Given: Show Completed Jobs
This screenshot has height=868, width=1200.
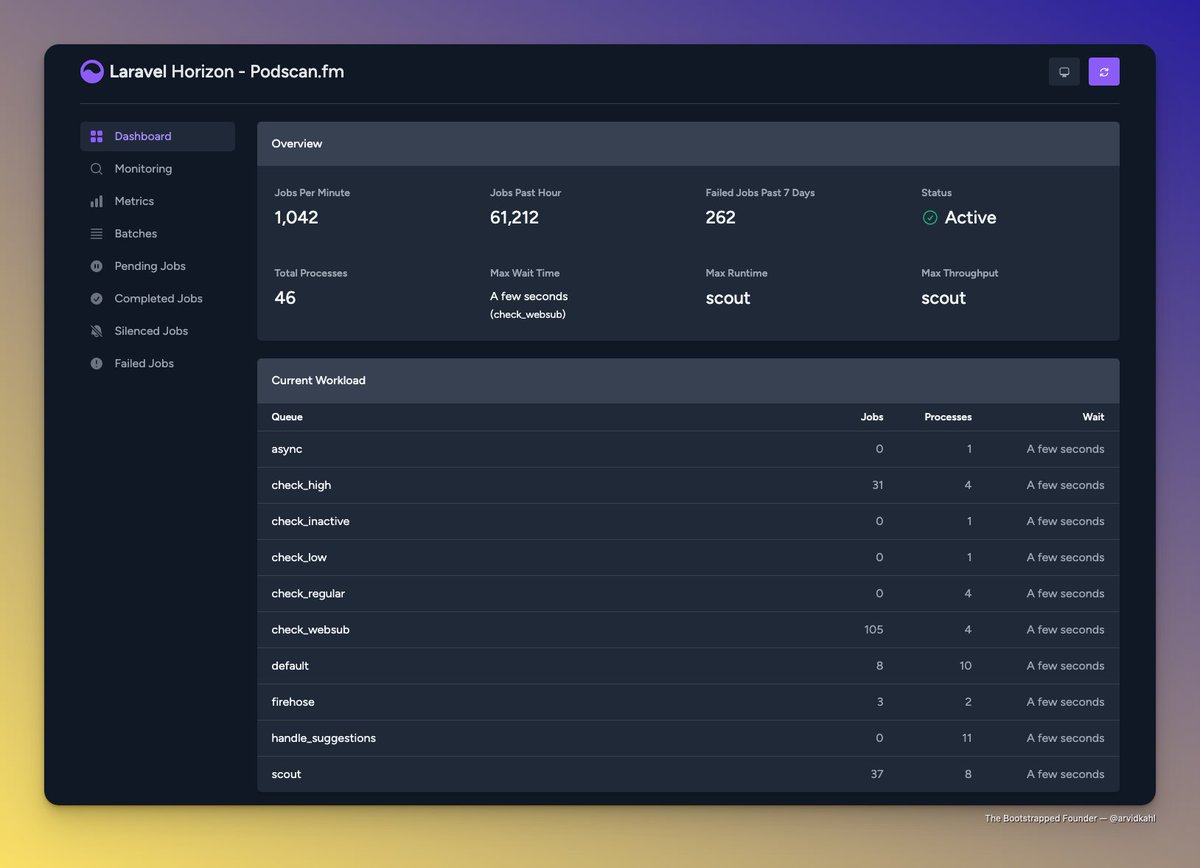Looking at the screenshot, I should pos(158,299).
